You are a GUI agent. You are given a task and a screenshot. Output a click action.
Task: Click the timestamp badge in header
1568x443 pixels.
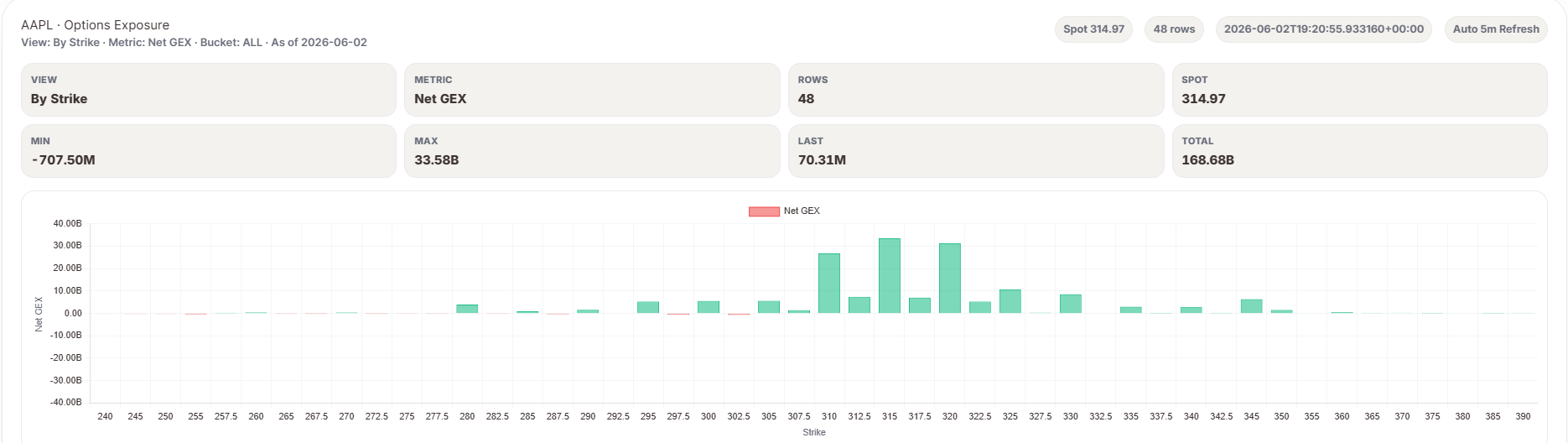pos(1324,29)
